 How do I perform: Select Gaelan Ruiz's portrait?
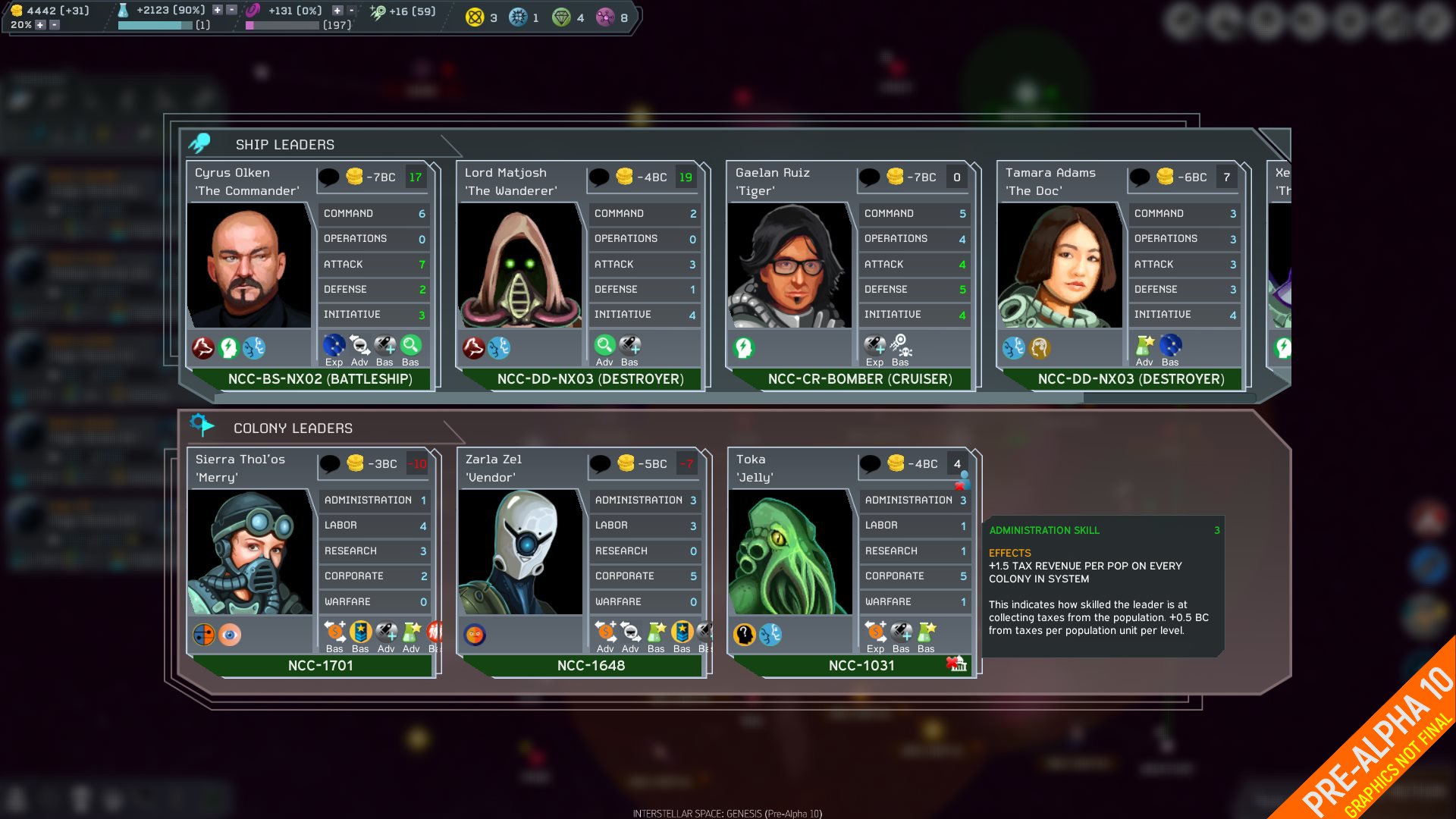[x=789, y=265]
